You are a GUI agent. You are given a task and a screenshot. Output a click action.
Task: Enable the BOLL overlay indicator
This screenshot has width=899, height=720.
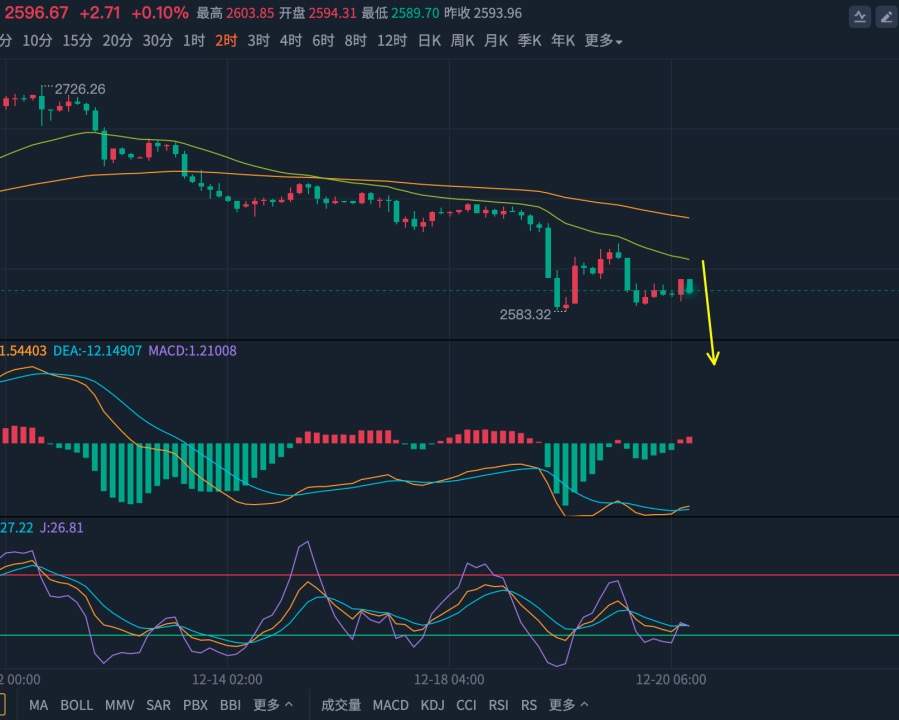76,705
